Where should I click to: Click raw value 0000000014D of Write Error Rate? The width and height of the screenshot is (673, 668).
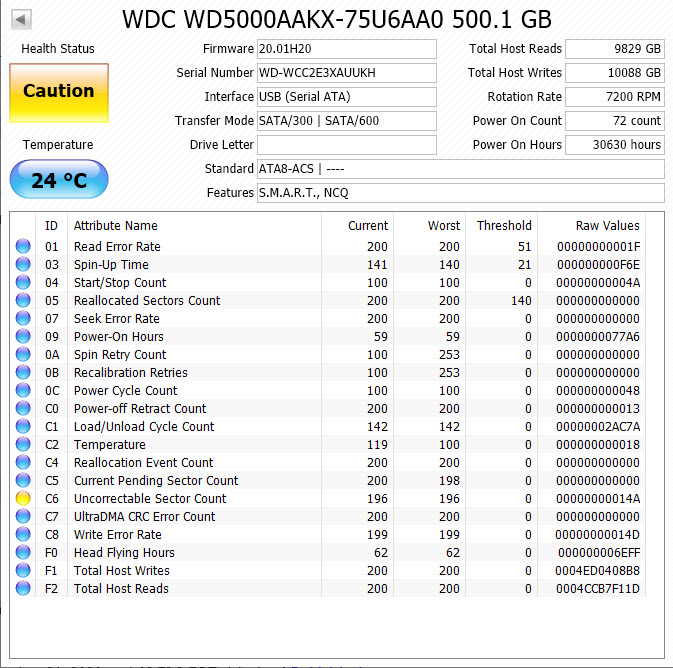tap(597, 535)
